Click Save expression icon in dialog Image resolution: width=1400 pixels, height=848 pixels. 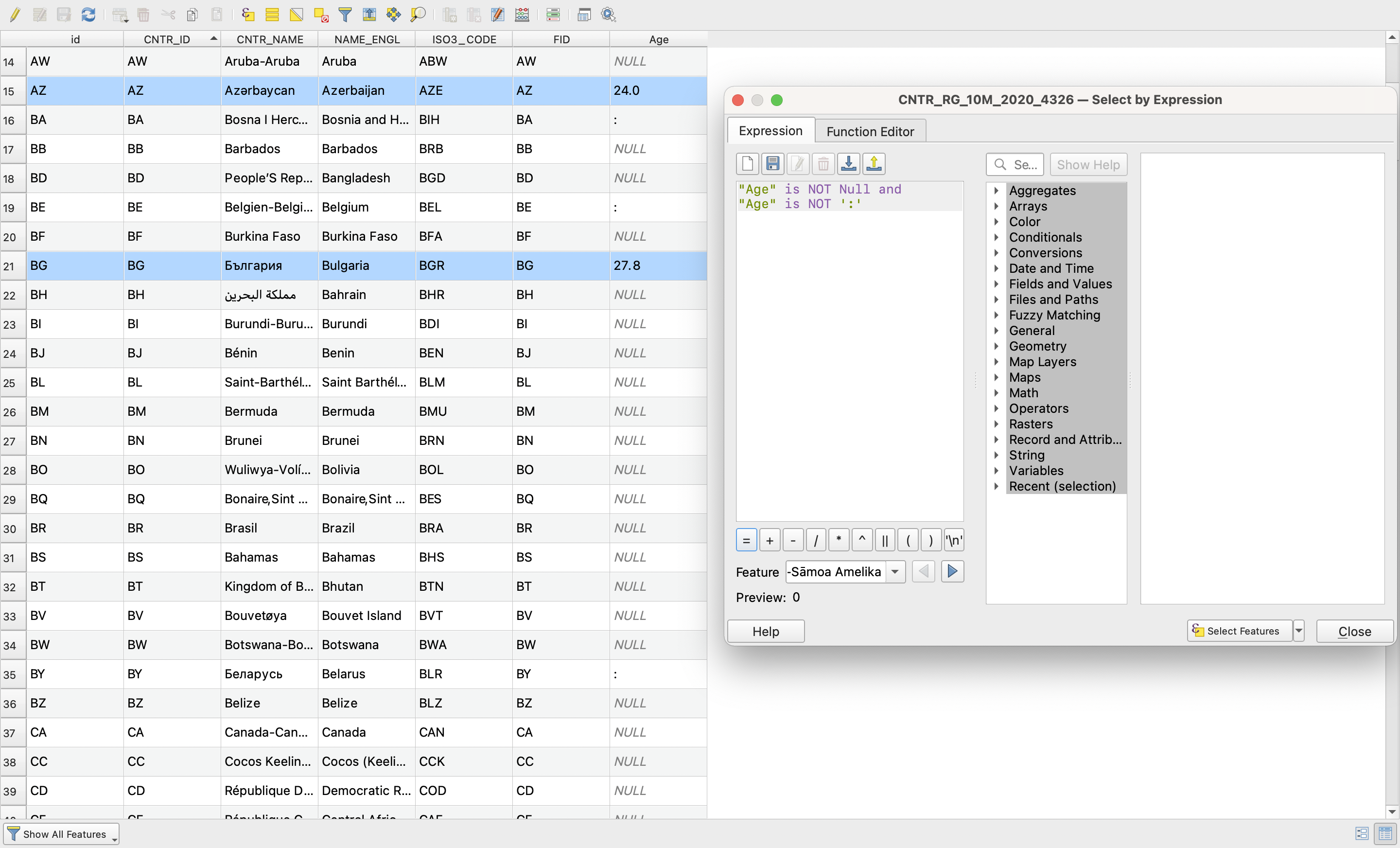point(772,164)
